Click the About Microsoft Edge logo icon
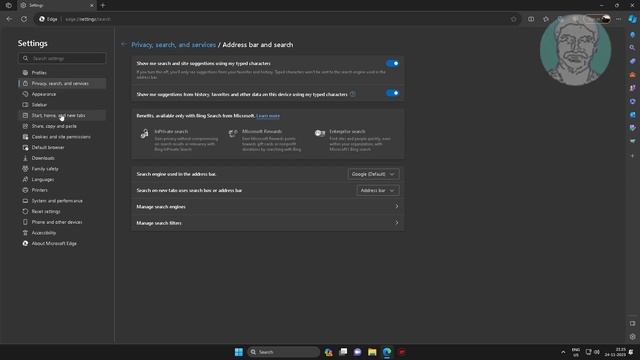Image resolution: width=640 pixels, height=360 pixels. 25,243
